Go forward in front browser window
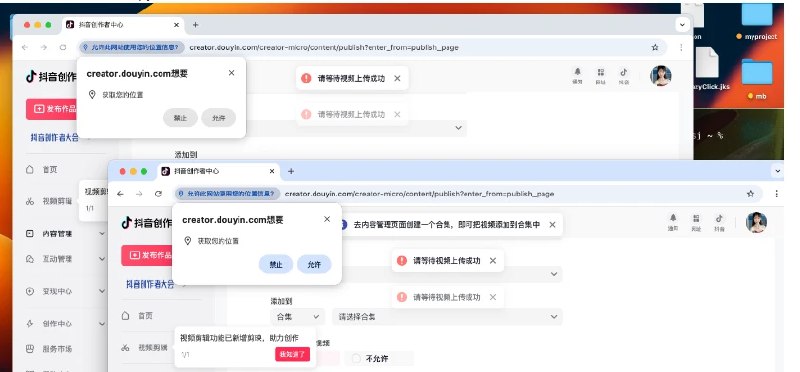The width and height of the screenshot is (800, 372). (139, 194)
